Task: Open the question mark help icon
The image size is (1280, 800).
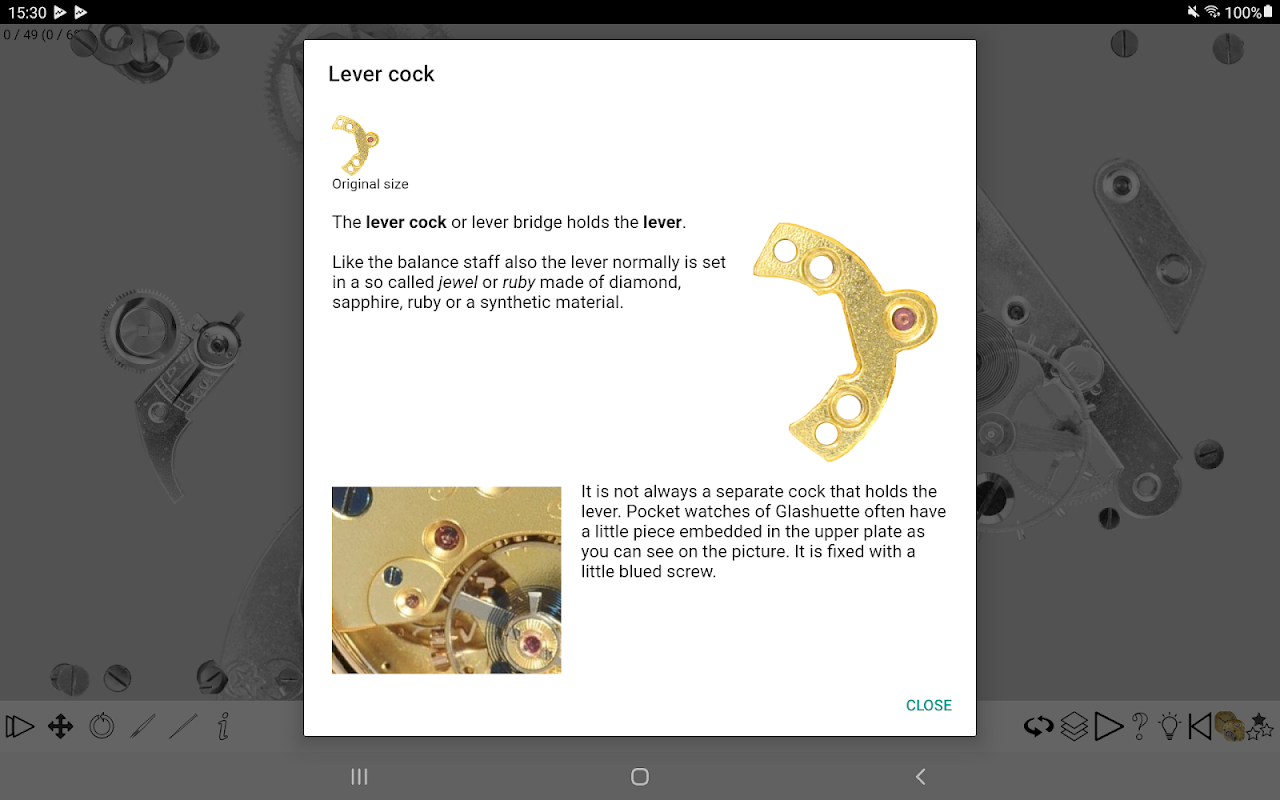Action: click(x=1140, y=726)
